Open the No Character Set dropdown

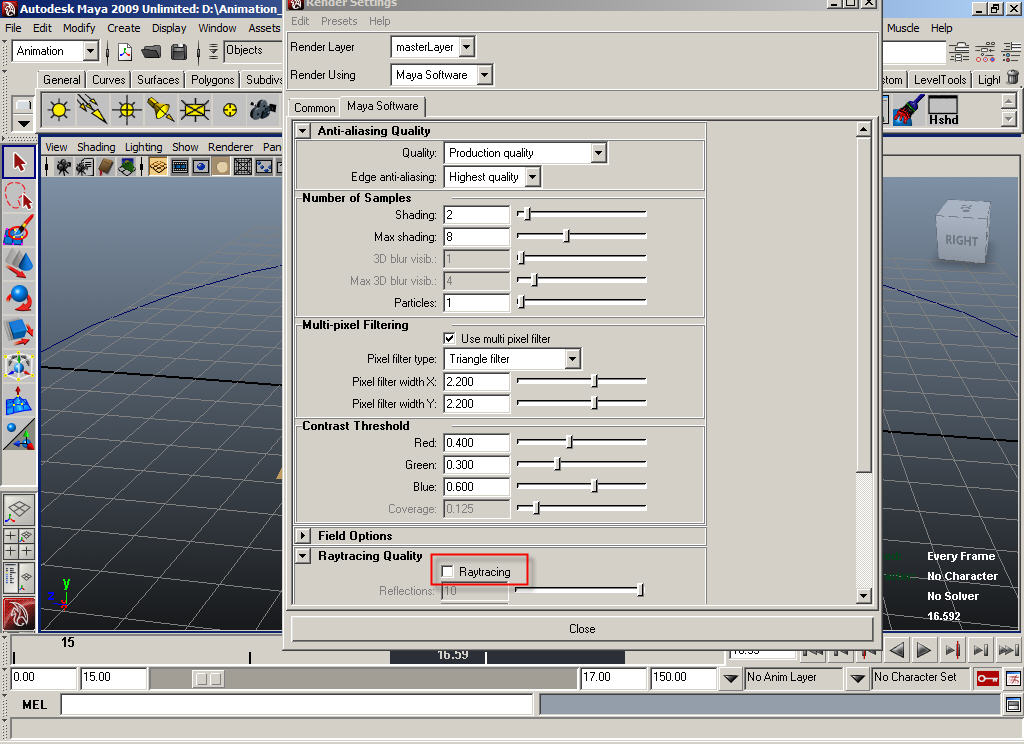coord(857,678)
